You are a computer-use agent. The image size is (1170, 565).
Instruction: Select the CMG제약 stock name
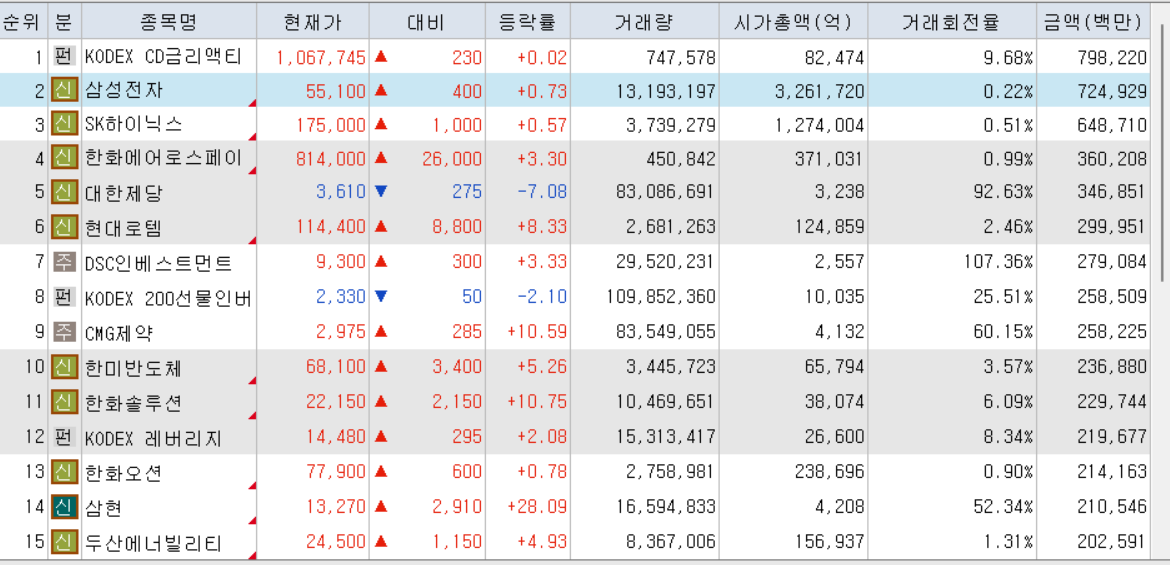pos(119,332)
